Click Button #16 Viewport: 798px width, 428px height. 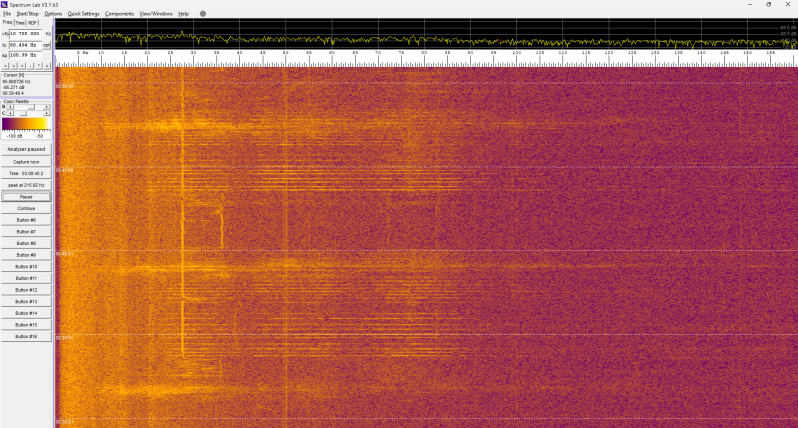26,336
